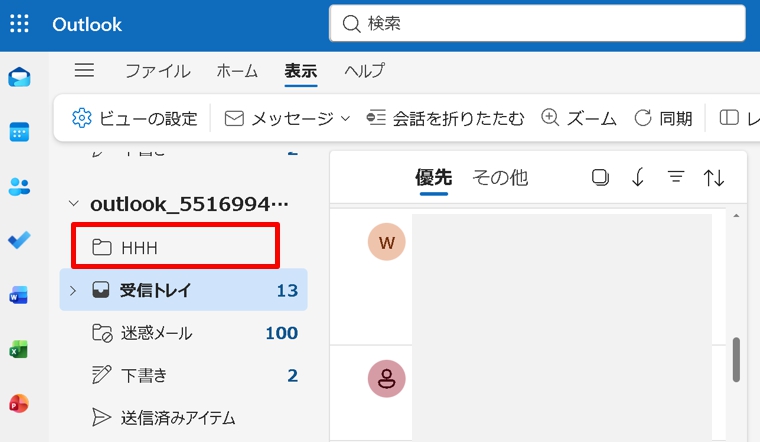Launch Word from the sidebar
Screen dimensions: 760x442
19,295
